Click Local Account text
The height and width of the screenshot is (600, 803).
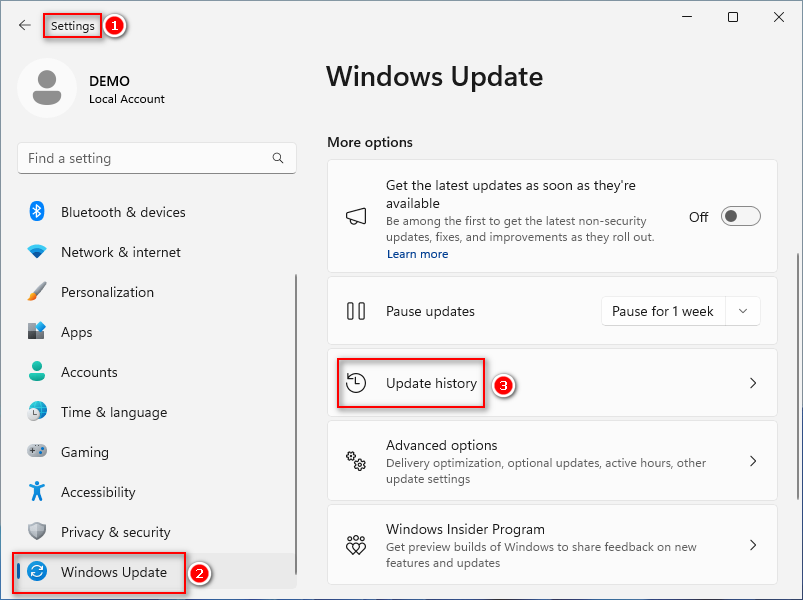126,99
